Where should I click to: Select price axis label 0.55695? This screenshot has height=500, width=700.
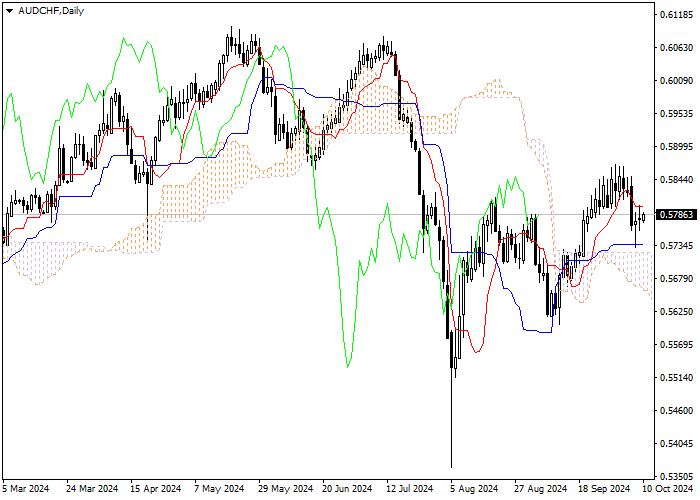[x=676, y=345]
